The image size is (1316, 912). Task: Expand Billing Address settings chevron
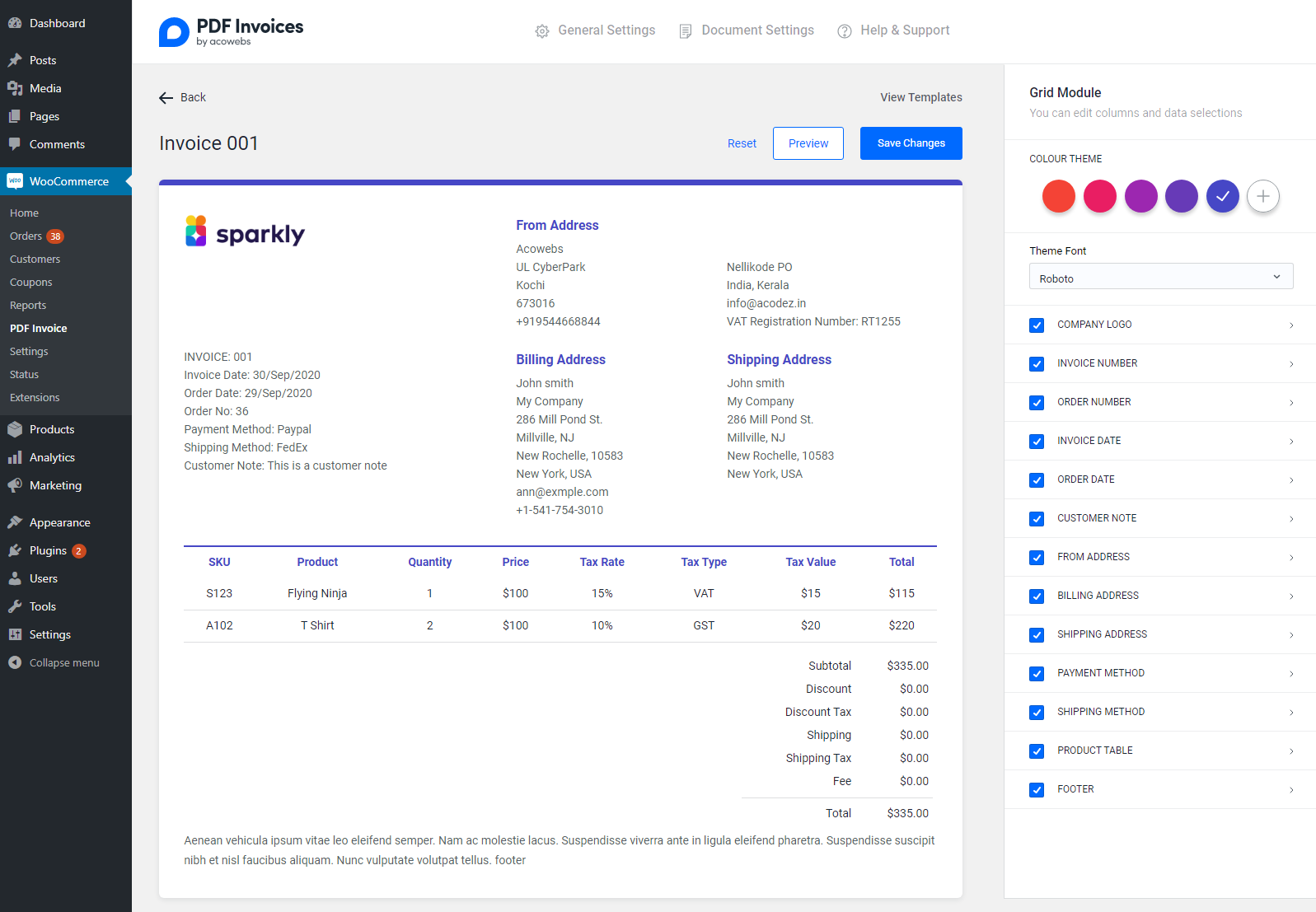pos(1291,596)
